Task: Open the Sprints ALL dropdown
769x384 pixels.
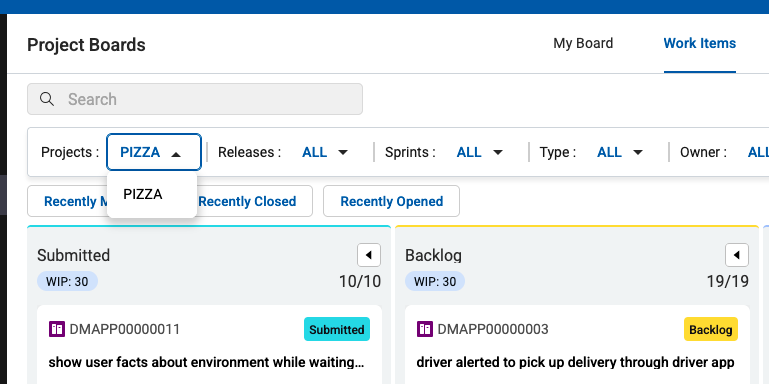Action: (480, 153)
